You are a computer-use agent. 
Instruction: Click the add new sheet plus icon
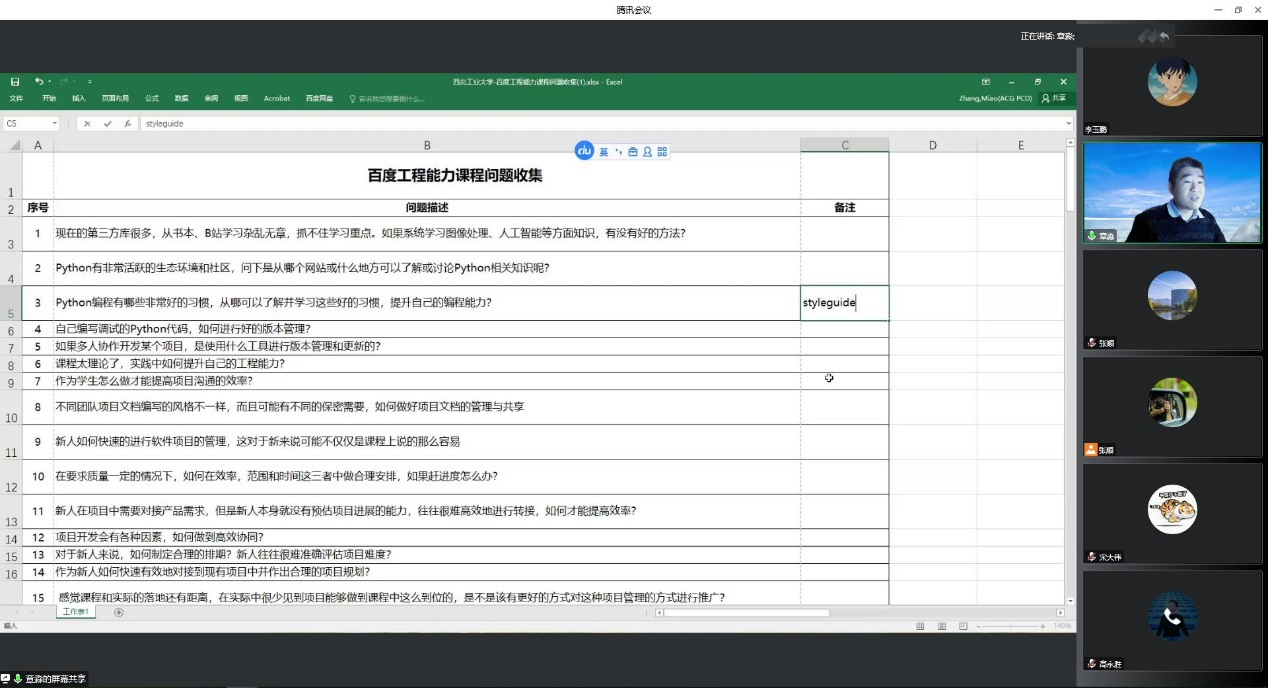pos(119,612)
